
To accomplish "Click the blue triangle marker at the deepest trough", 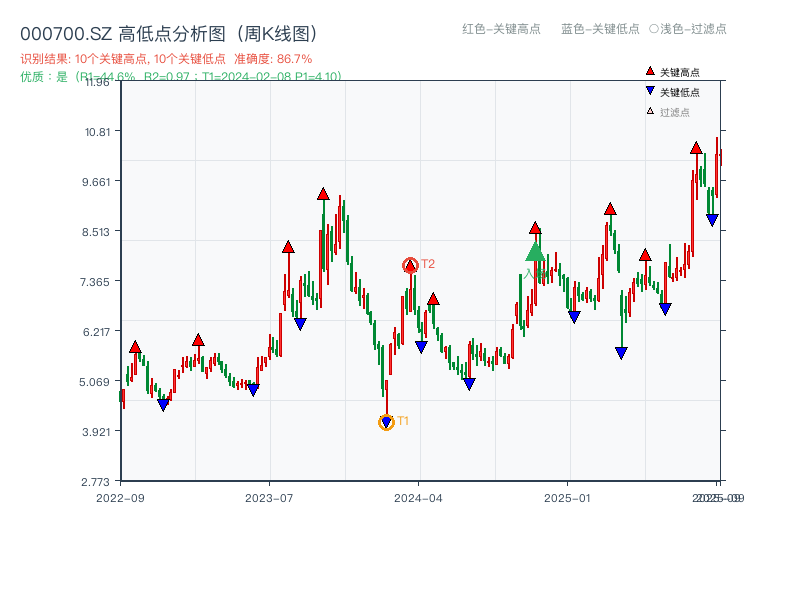I will tap(387, 423).
